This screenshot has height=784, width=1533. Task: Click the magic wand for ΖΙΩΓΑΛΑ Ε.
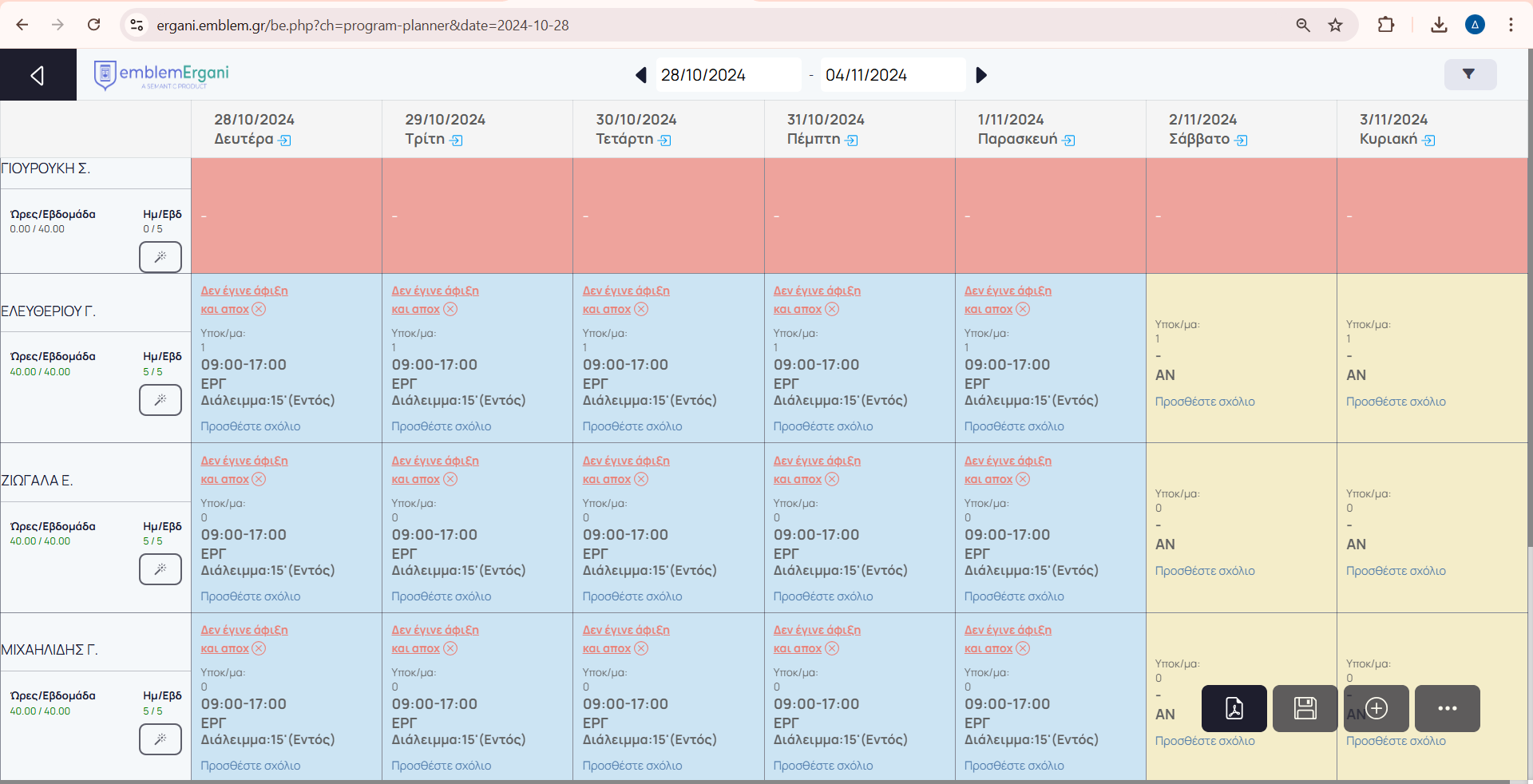(160, 569)
